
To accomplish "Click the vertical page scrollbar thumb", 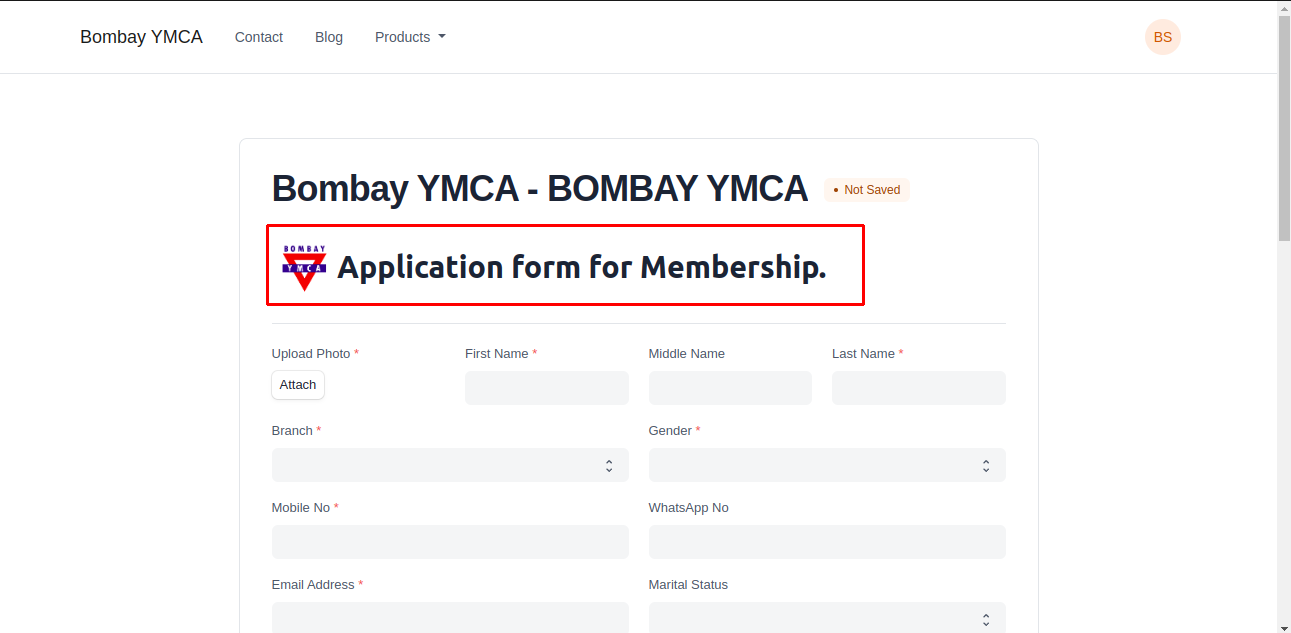I will click(1284, 128).
